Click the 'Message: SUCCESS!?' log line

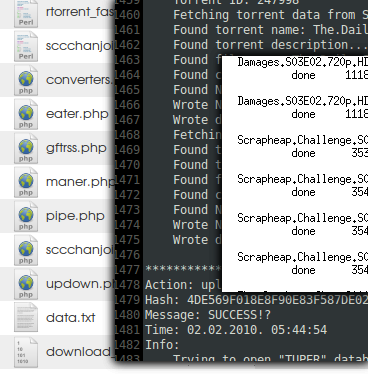pyautogui.click(x=208, y=315)
